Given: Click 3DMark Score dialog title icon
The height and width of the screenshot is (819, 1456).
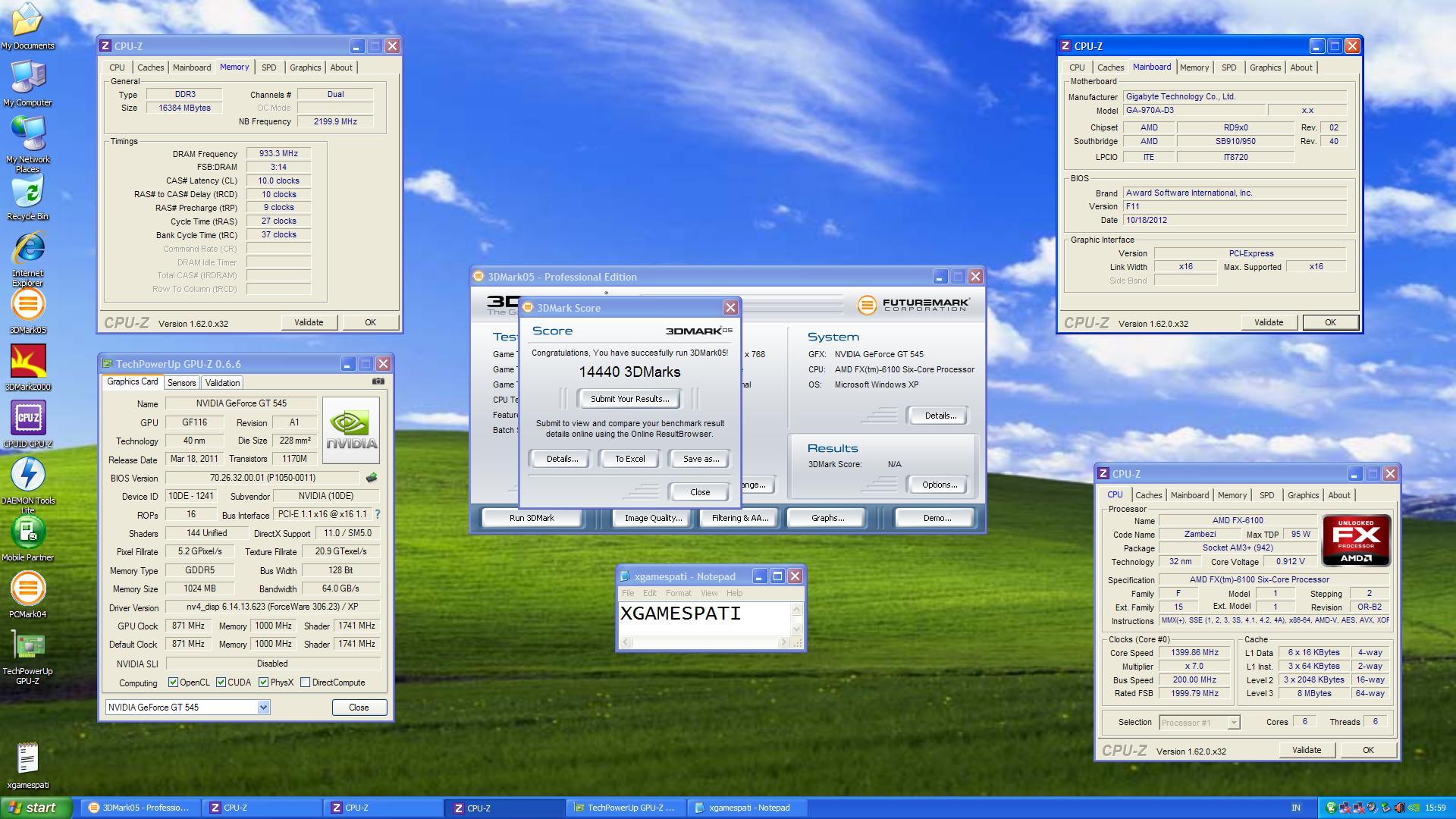Looking at the screenshot, I should [x=529, y=308].
